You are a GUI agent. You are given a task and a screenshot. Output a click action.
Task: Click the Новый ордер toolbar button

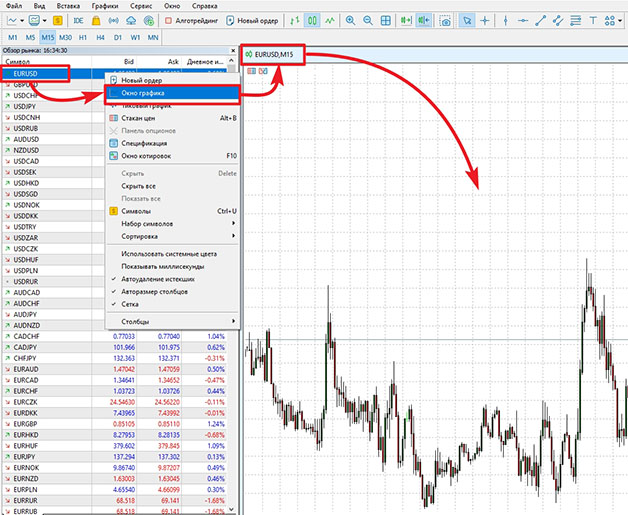click(250, 20)
